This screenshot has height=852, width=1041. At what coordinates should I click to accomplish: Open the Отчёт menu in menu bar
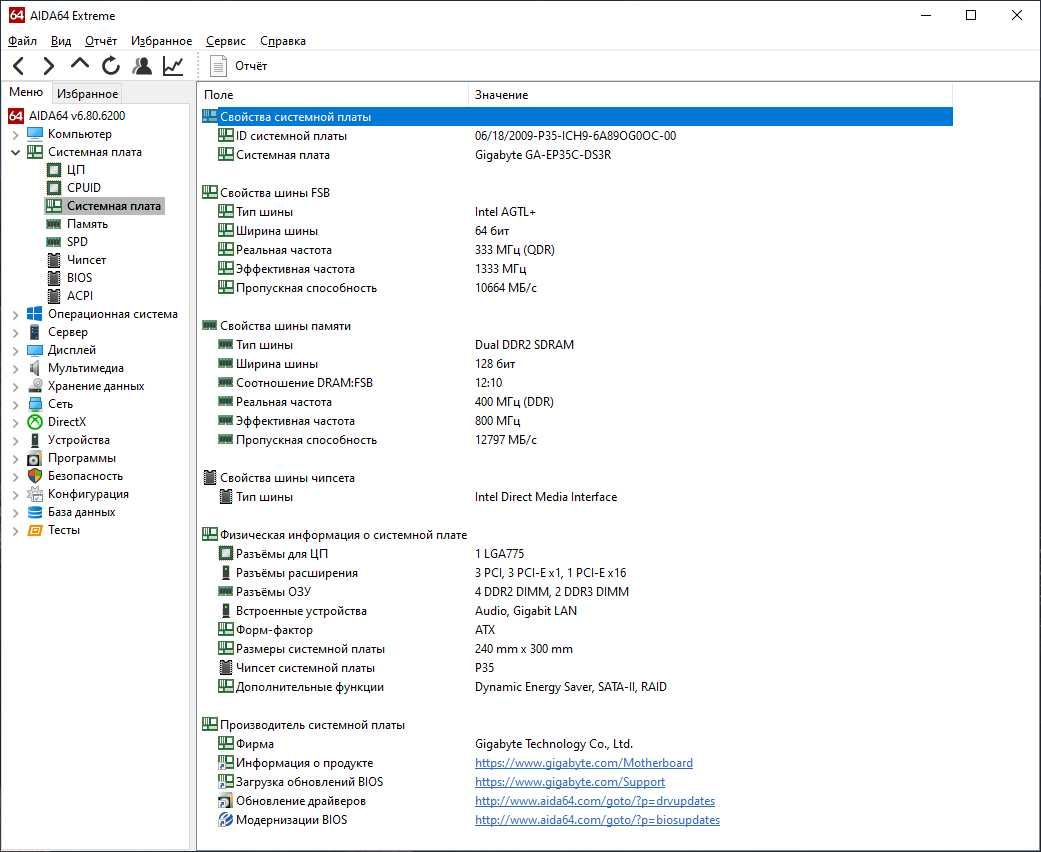coord(101,41)
